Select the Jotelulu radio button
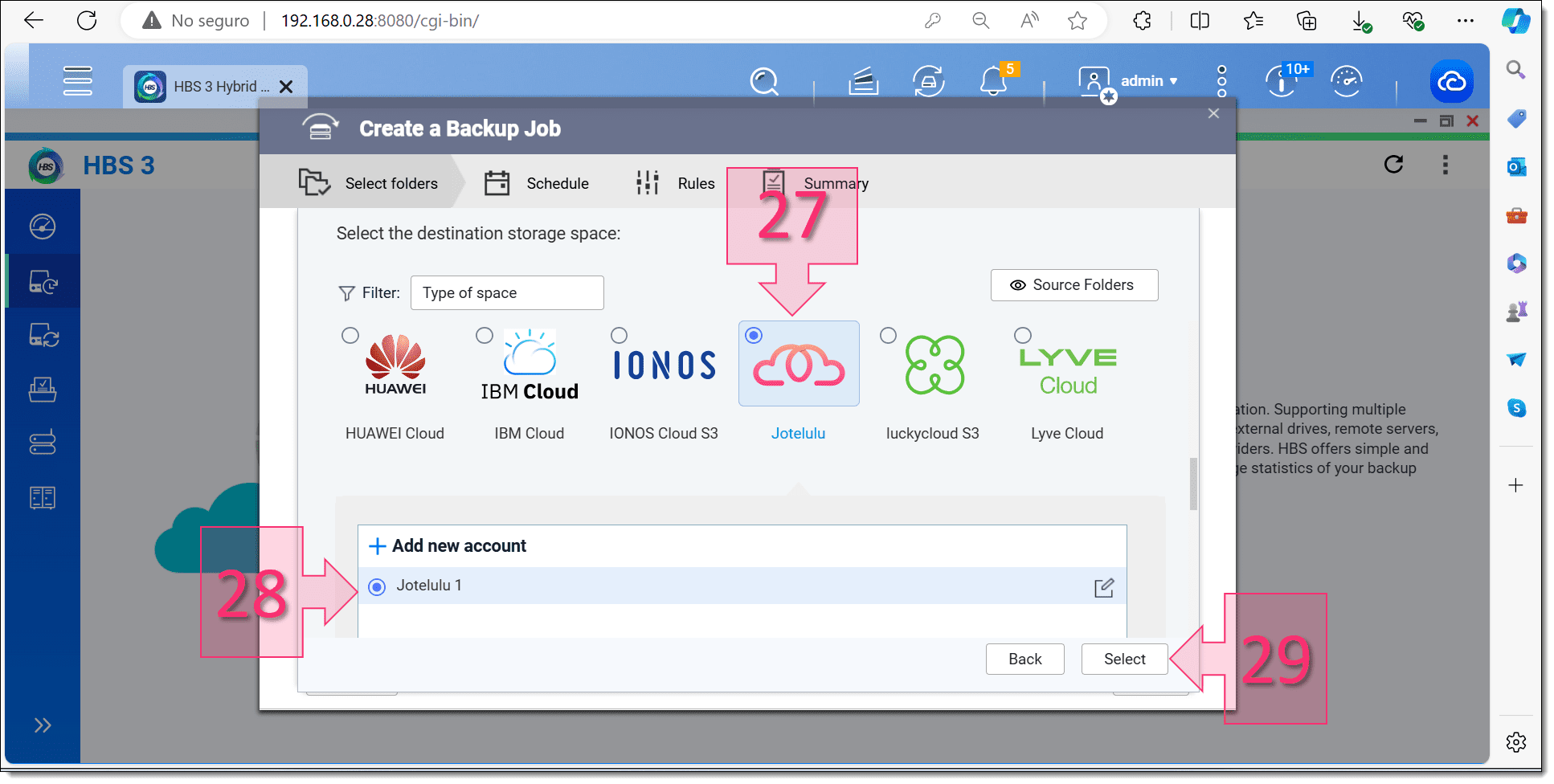 754,336
